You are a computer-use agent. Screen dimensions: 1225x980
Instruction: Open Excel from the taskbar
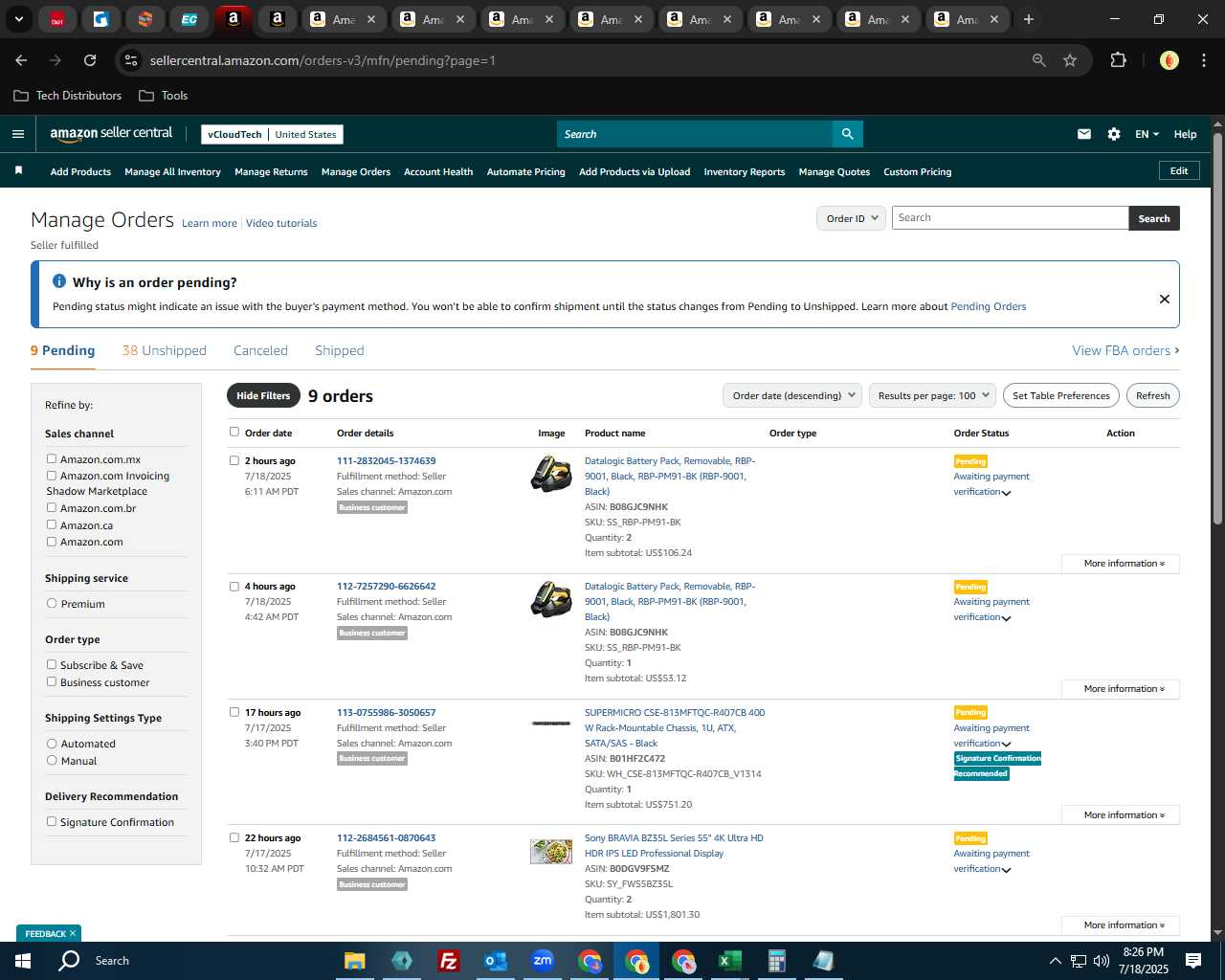[x=729, y=961]
